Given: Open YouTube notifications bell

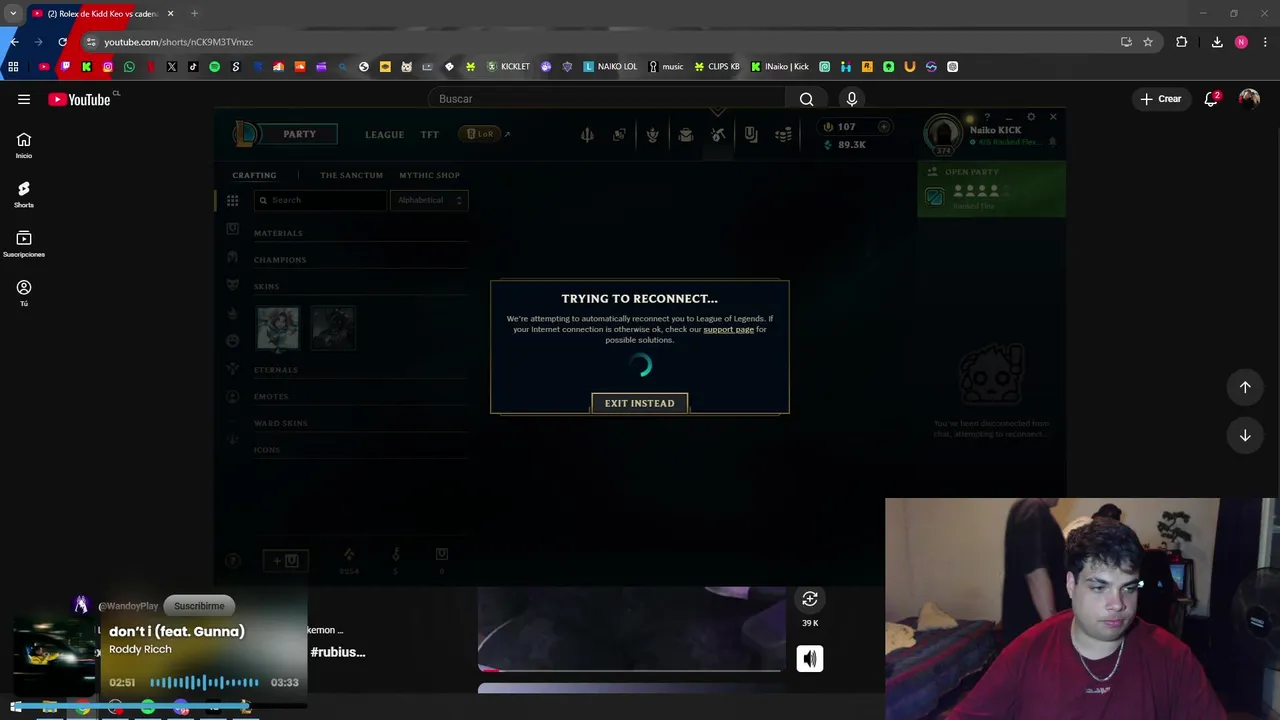Looking at the screenshot, I should pos(1211,99).
